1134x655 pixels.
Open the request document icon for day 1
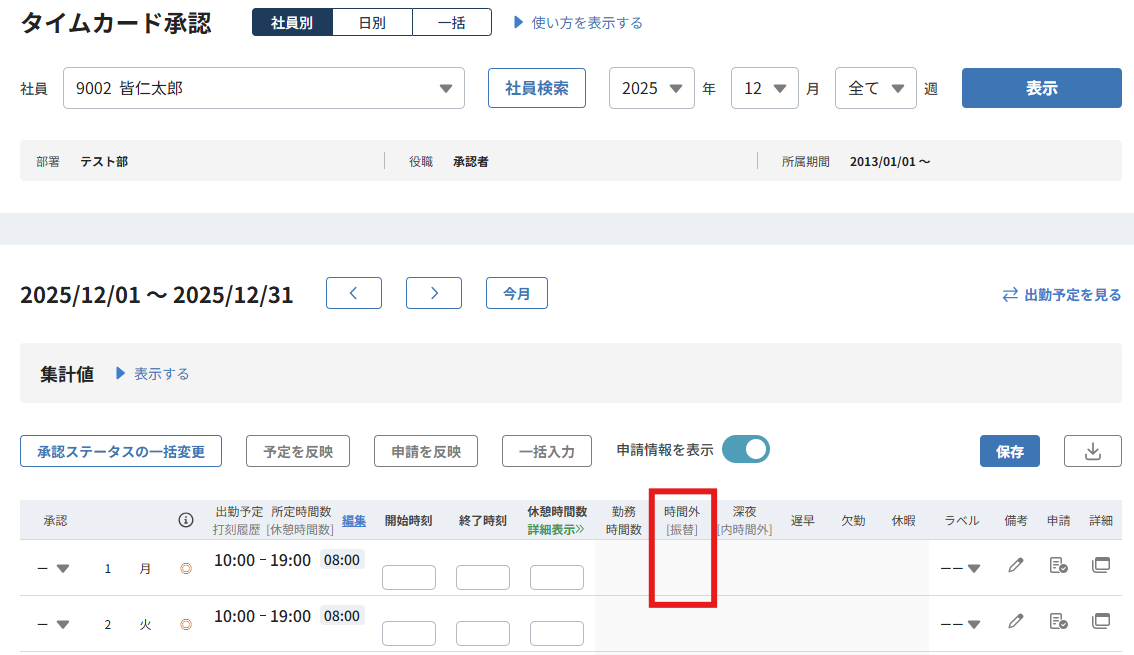click(1058, 565)
